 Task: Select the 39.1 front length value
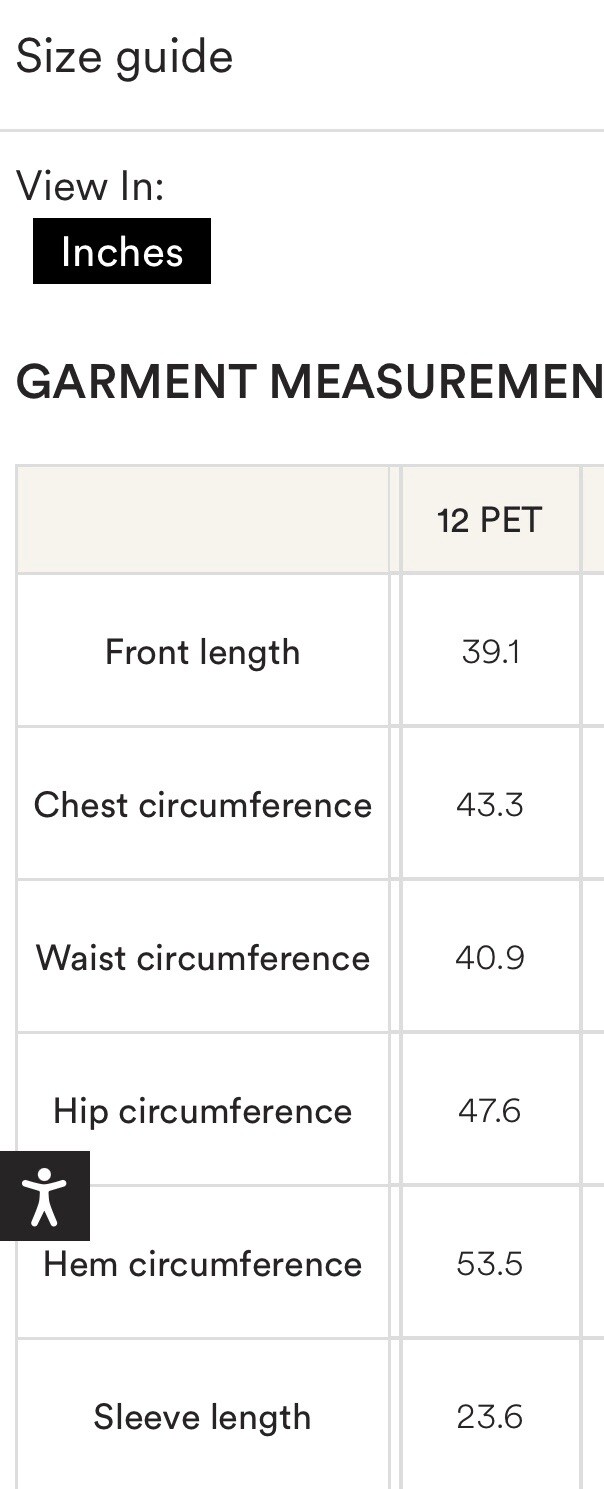pos(490,652)
